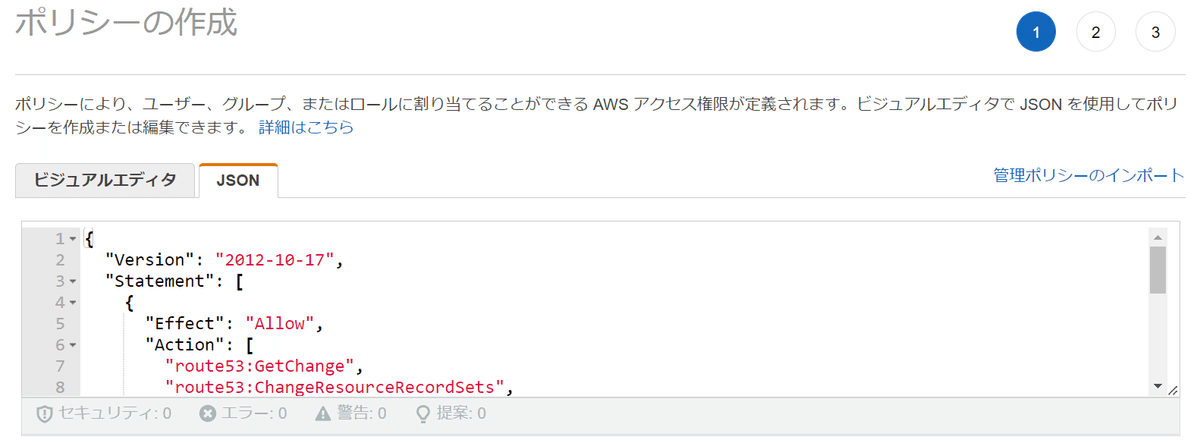Collapse the Action array on line 6
1200x443 pixels.
pos(73,345)
